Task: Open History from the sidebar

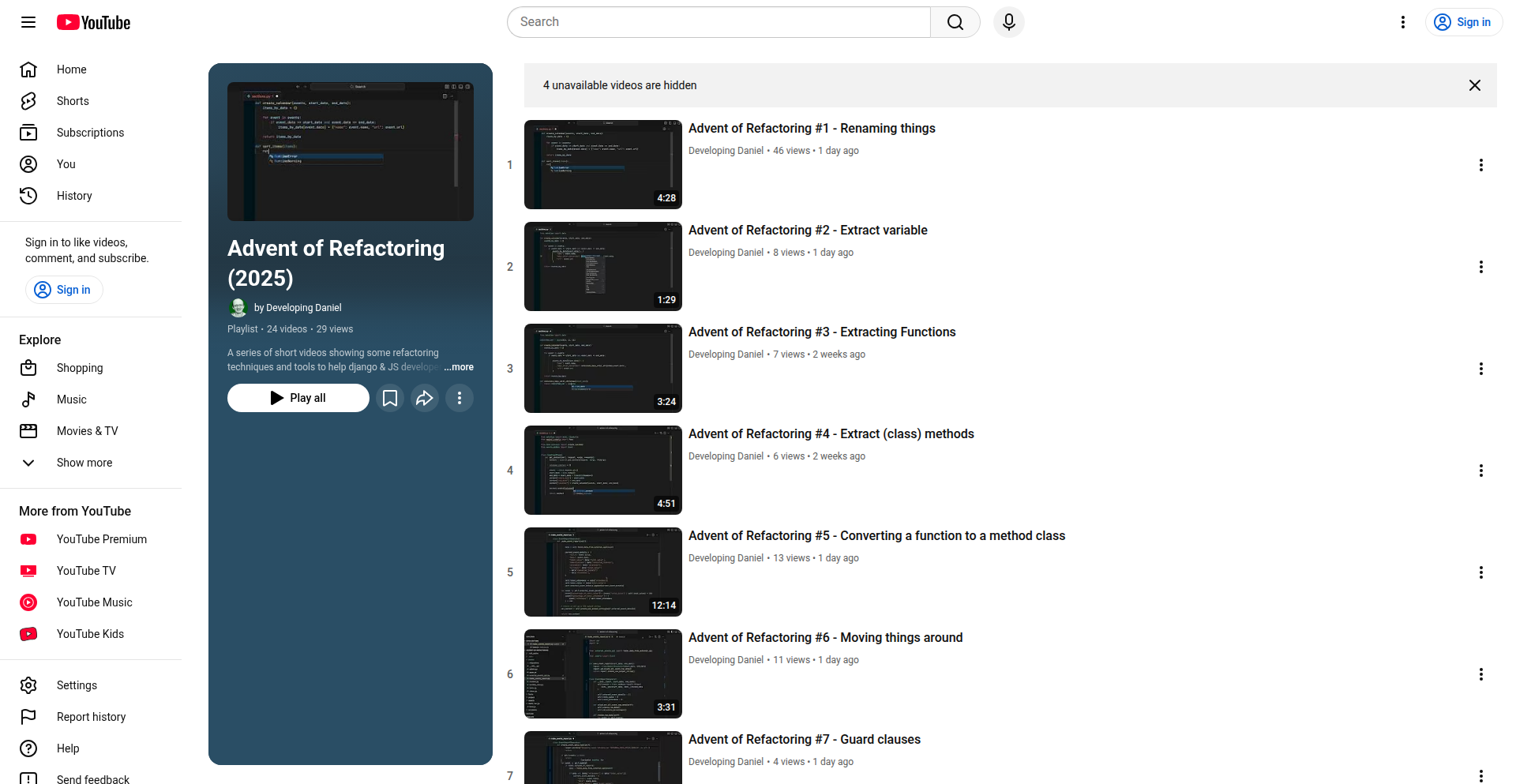Action: tap(74, 196)
